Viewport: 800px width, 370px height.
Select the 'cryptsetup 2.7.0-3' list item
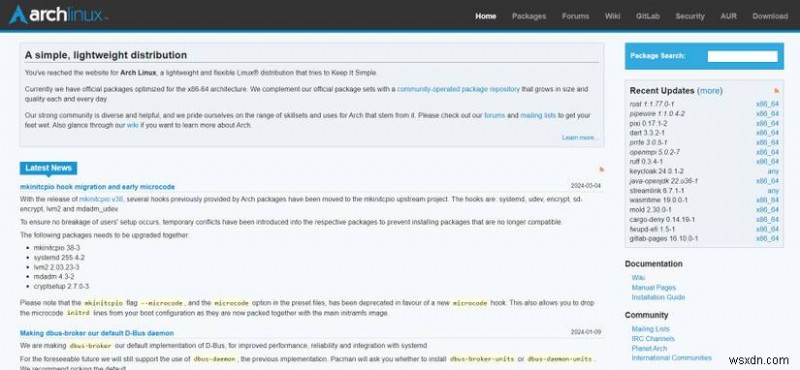click(61, 286)
